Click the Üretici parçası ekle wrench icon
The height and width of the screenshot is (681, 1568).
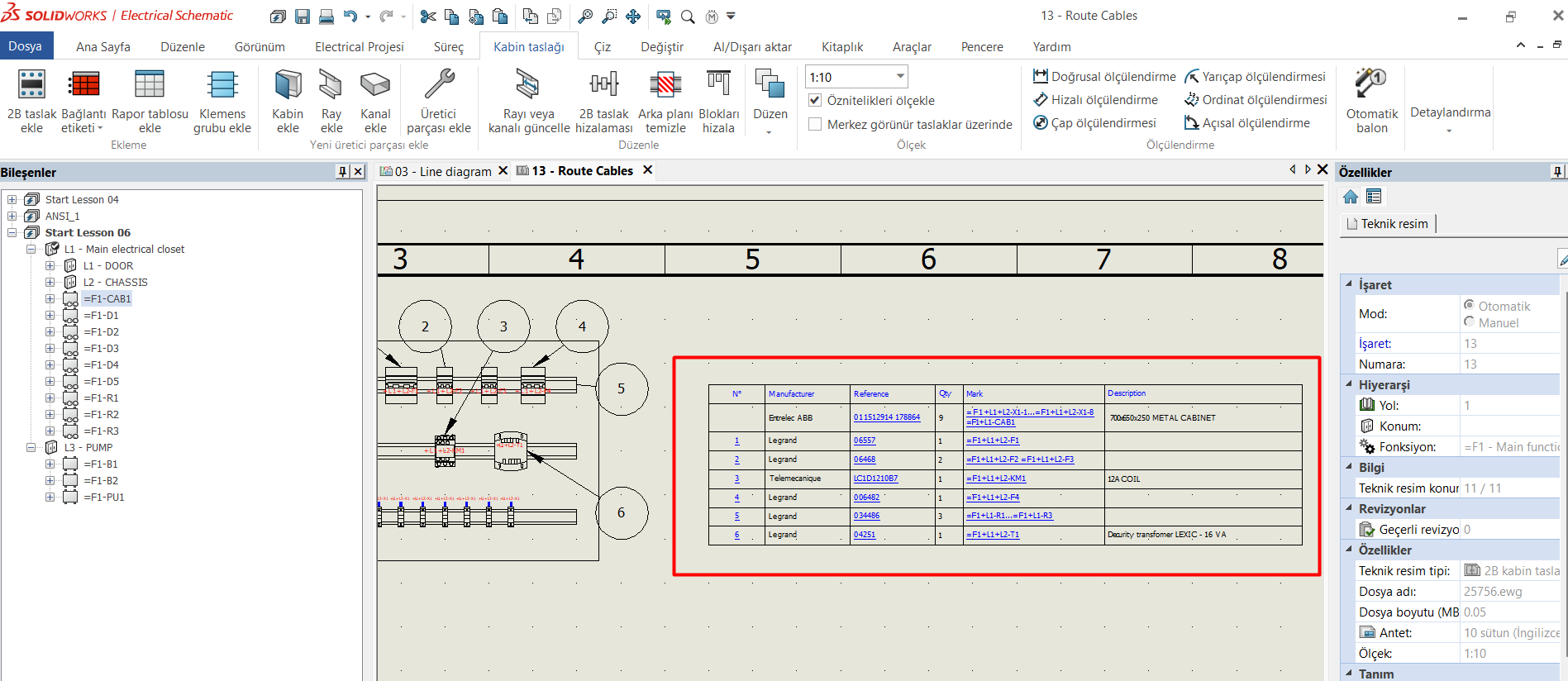pos(439,84)
